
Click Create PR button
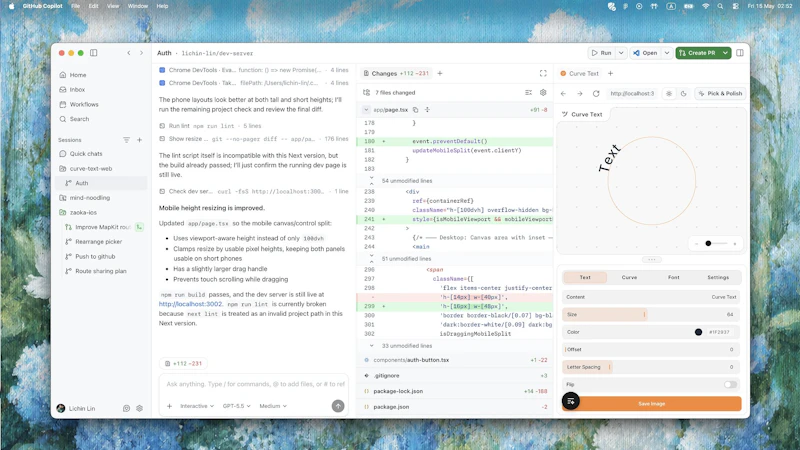click(x=697, y=53)
